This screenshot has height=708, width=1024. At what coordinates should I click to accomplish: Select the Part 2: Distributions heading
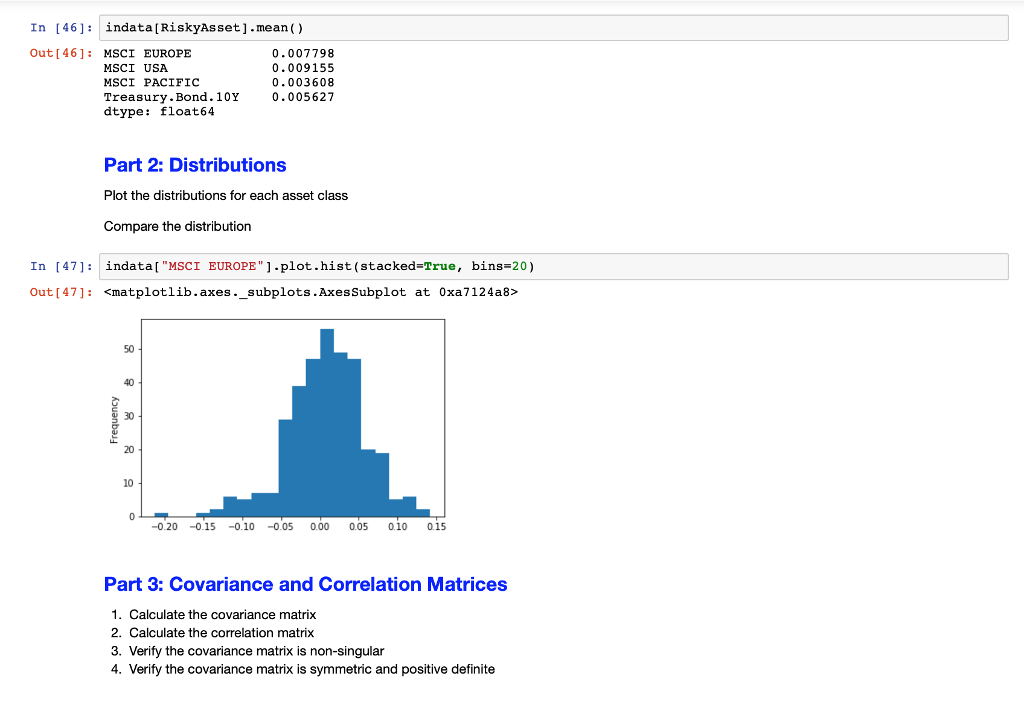pos(195,164)
